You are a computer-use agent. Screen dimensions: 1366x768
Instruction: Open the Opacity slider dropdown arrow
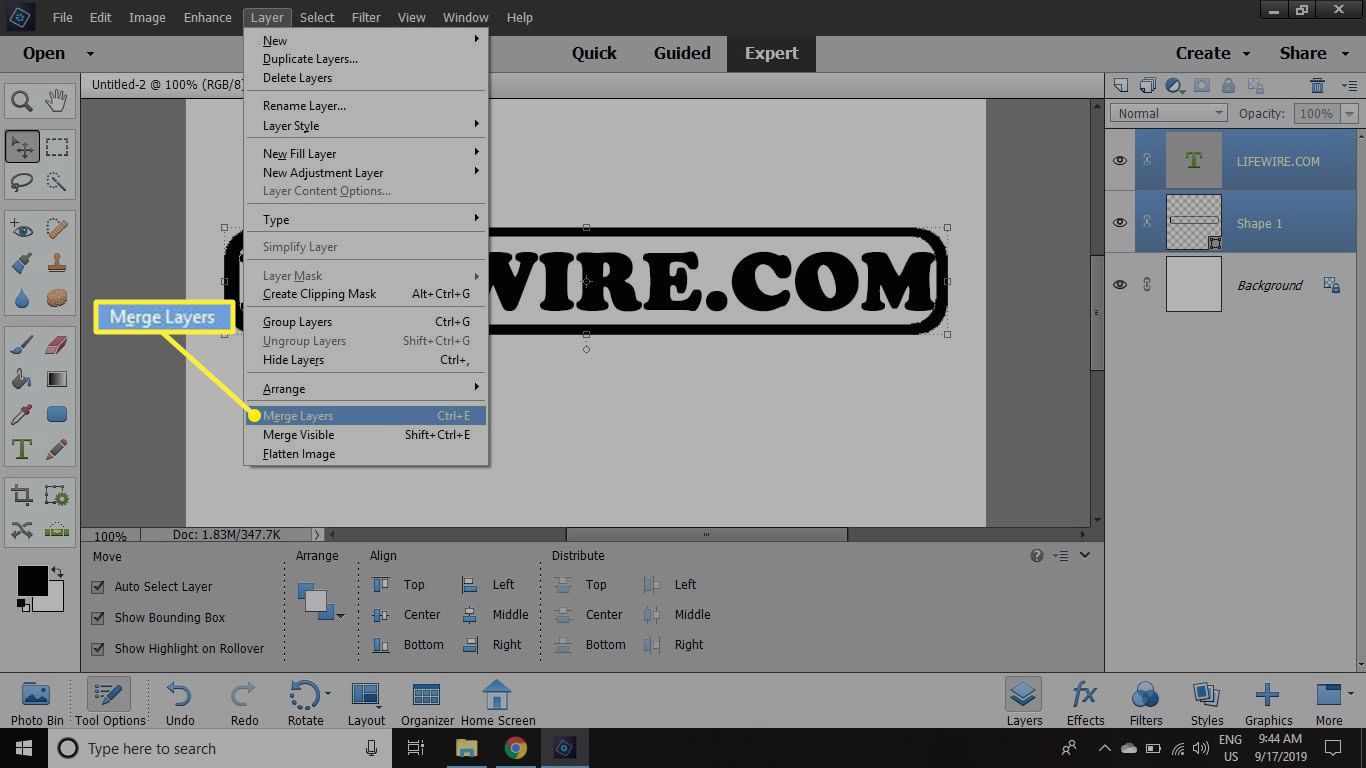(x=1350, y=113)
